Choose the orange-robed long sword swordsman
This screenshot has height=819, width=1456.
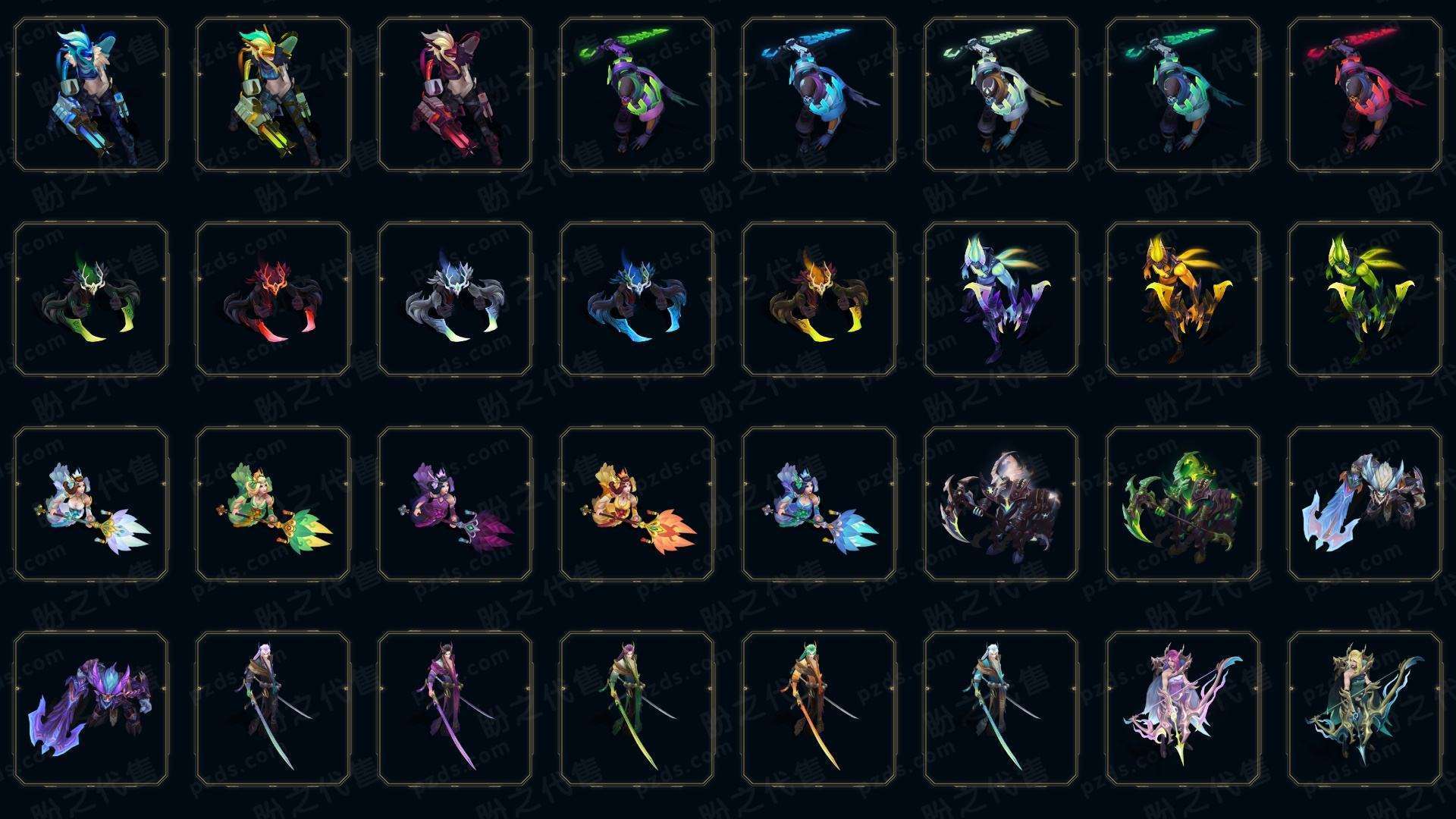(819, 709)
